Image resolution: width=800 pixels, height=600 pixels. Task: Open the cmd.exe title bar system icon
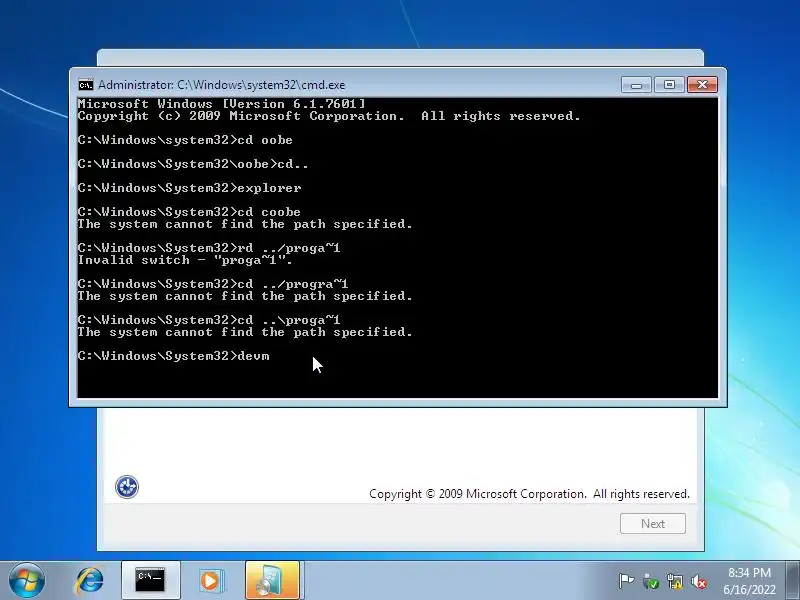coord(85,85)
